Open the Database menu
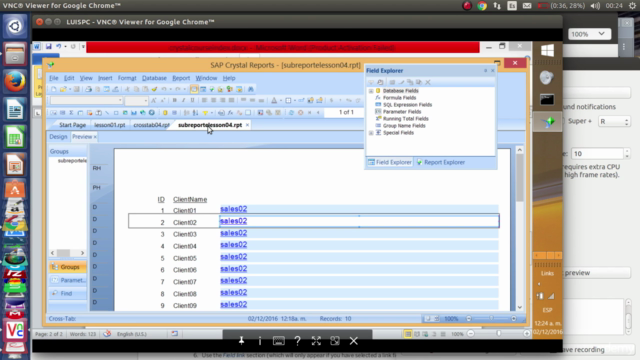The image size is (640, 360). [154, 78]
